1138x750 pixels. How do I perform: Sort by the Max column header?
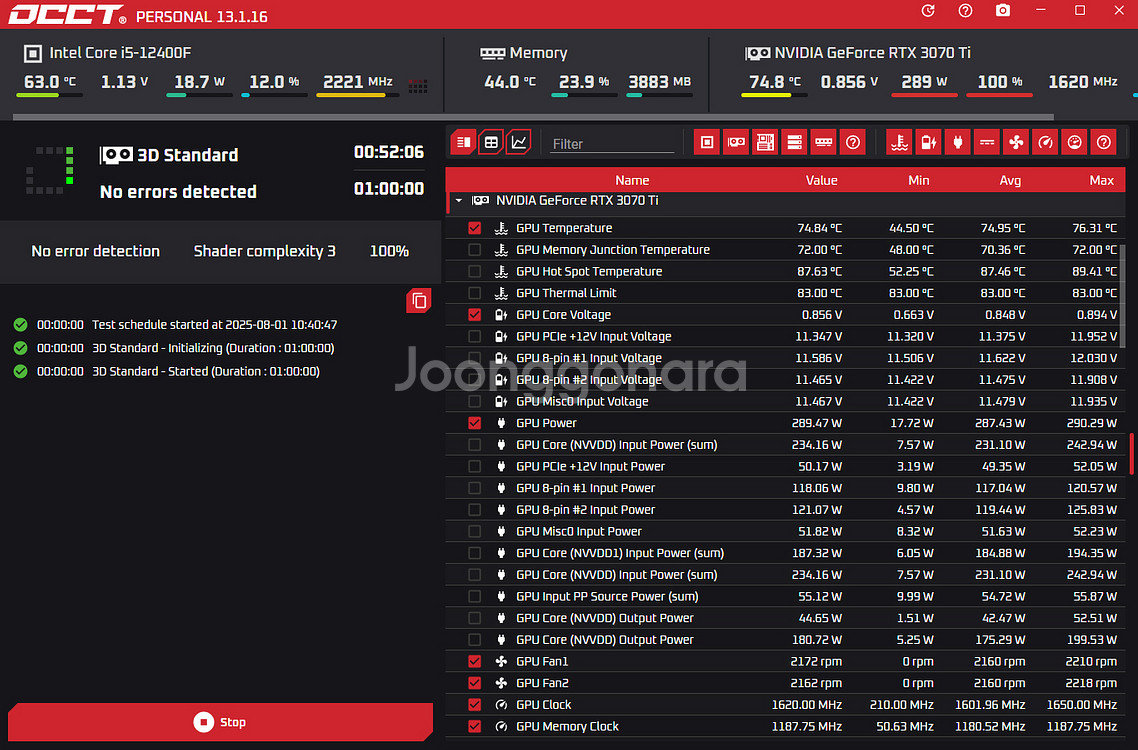pyautogui.click(x=1102, y=180)
